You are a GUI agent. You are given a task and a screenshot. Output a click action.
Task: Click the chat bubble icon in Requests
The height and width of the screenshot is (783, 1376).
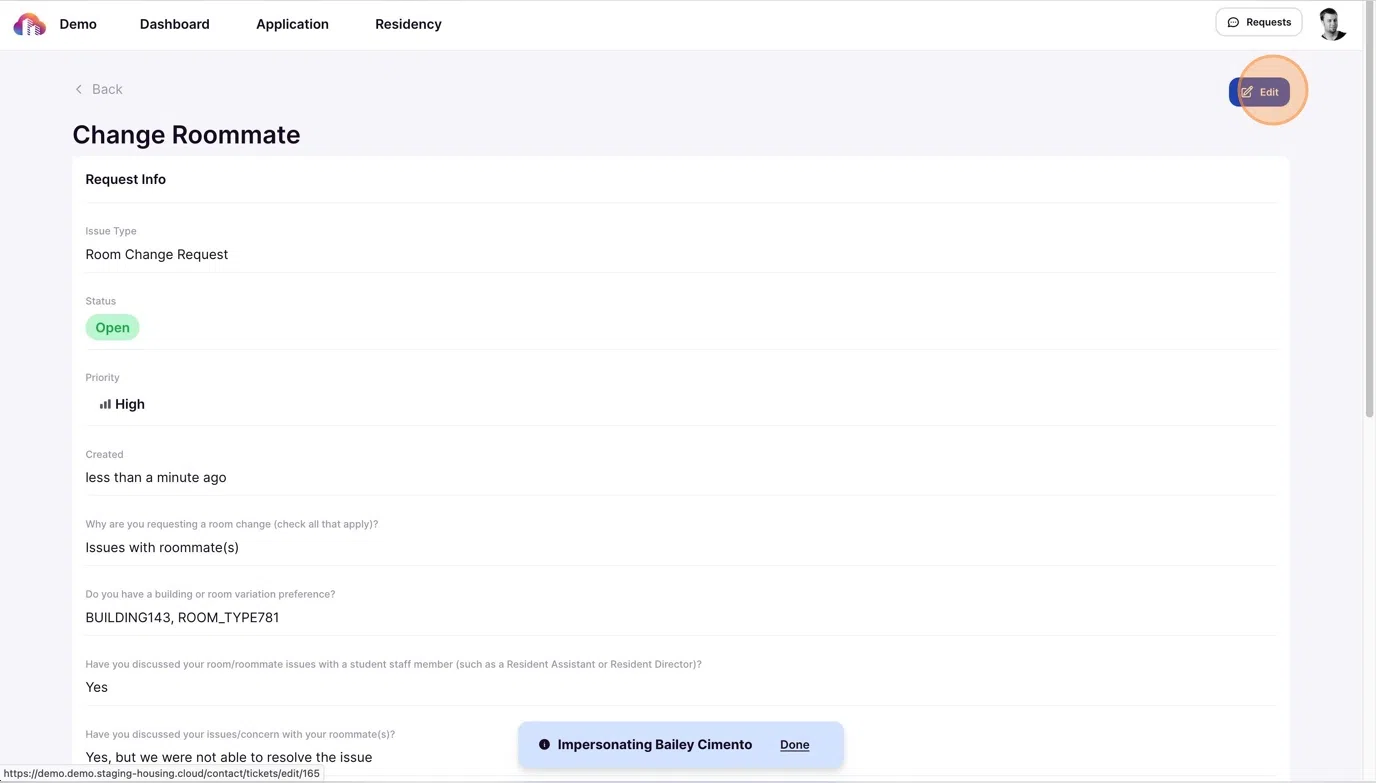click(x=1233, y=22)
